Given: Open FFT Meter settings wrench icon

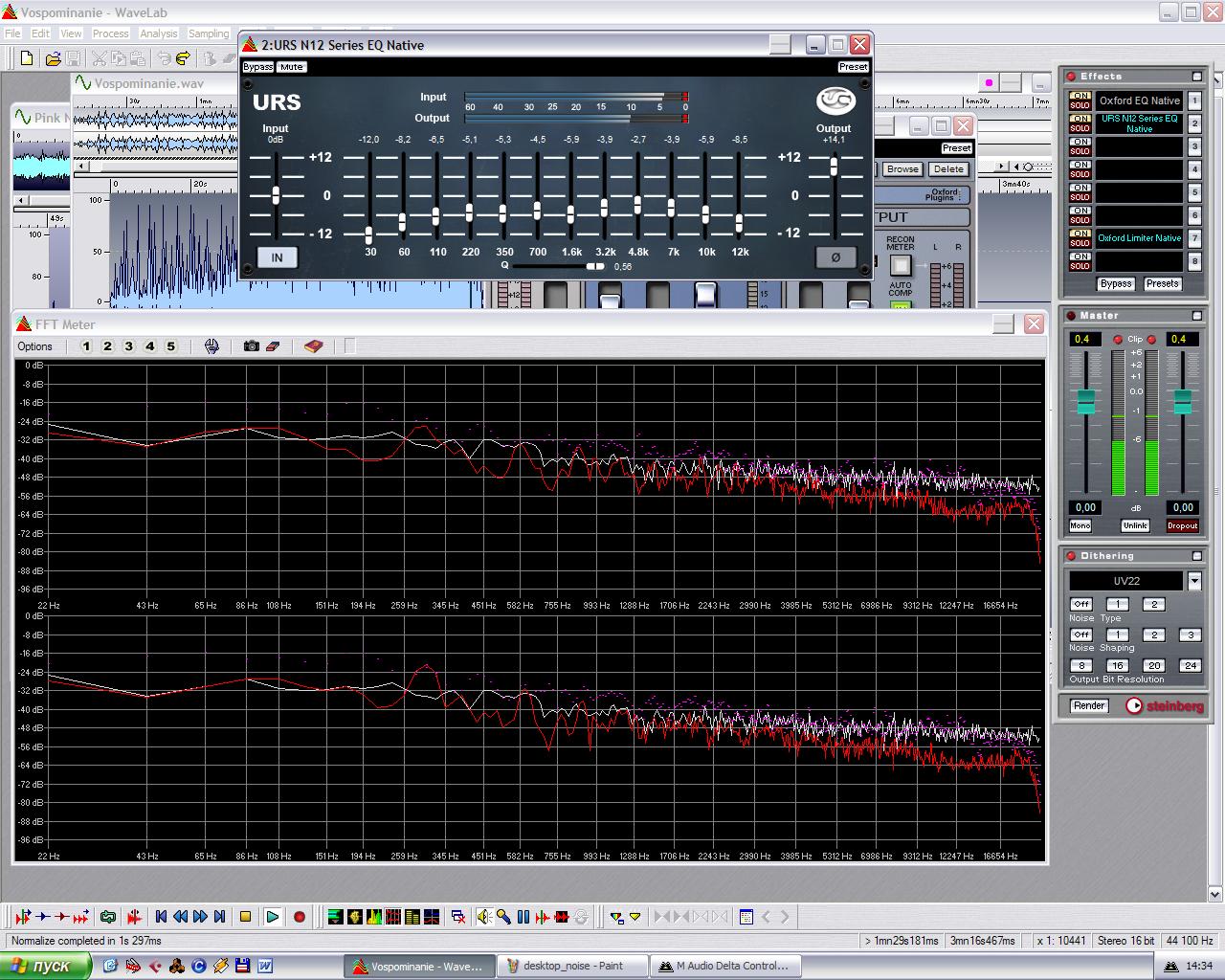Looking at the screenshot, I should (212, 346).
